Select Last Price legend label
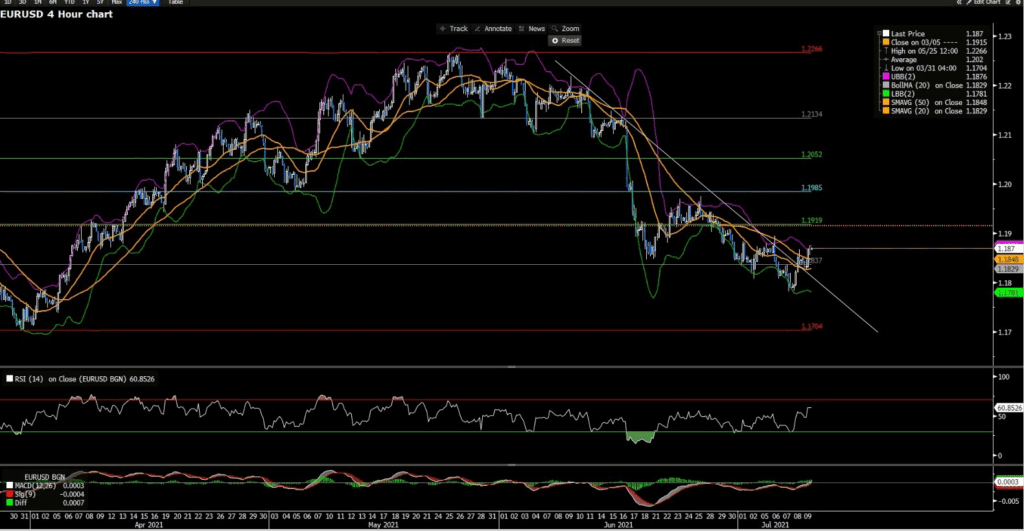Image resolution: width=1024 pixels, height=531 pixels. [x=908, y=33]
